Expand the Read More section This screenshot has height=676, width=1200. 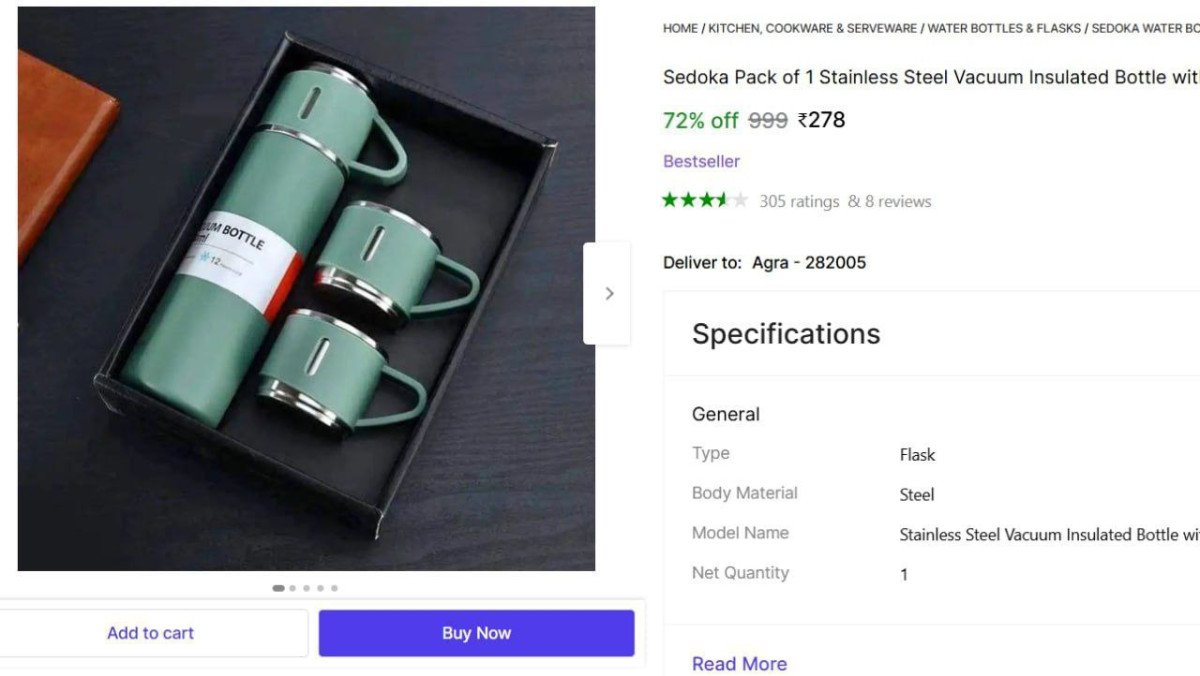[x=740, y=663]
